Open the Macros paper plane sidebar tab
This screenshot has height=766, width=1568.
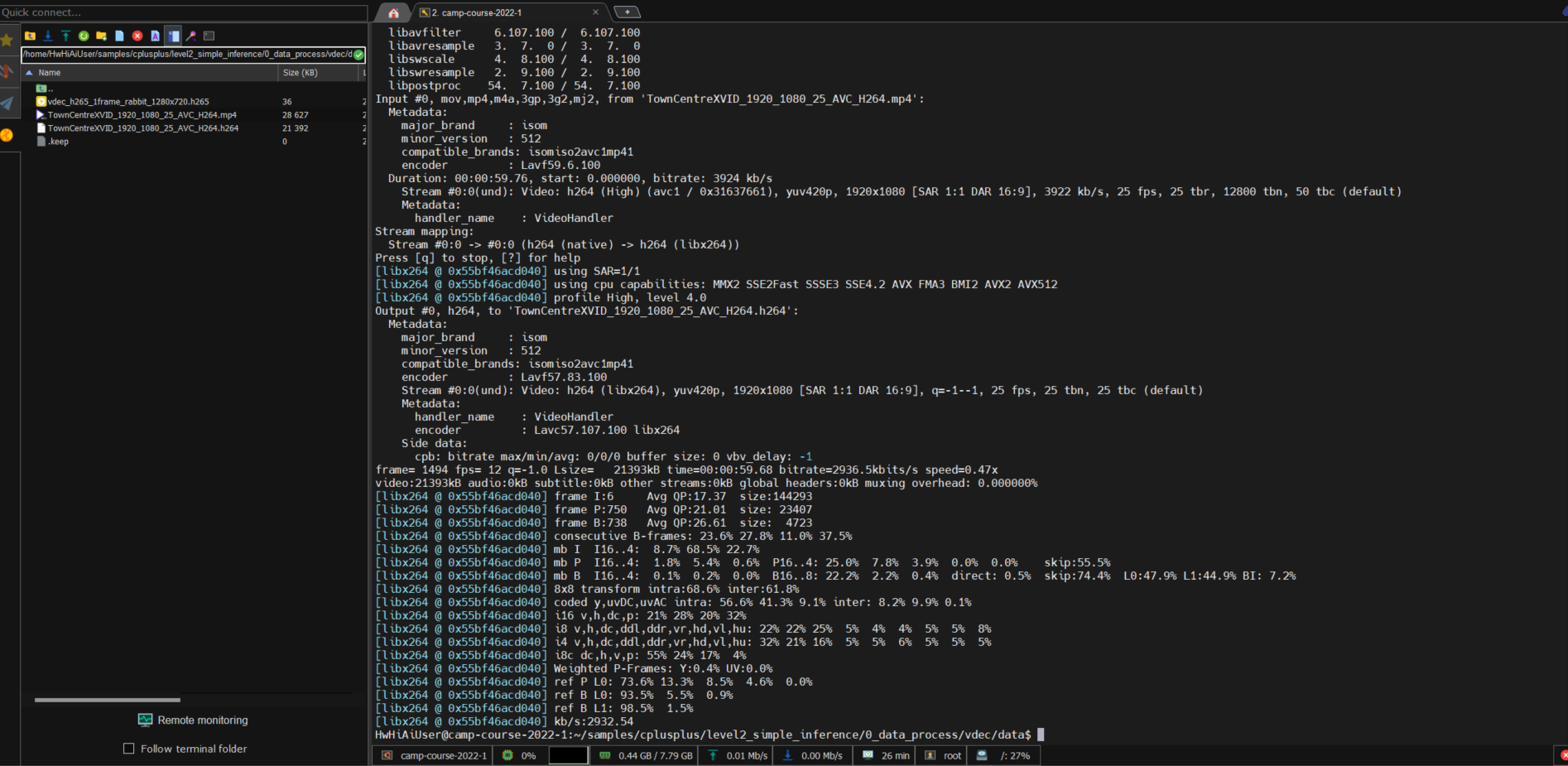point(7,104)
